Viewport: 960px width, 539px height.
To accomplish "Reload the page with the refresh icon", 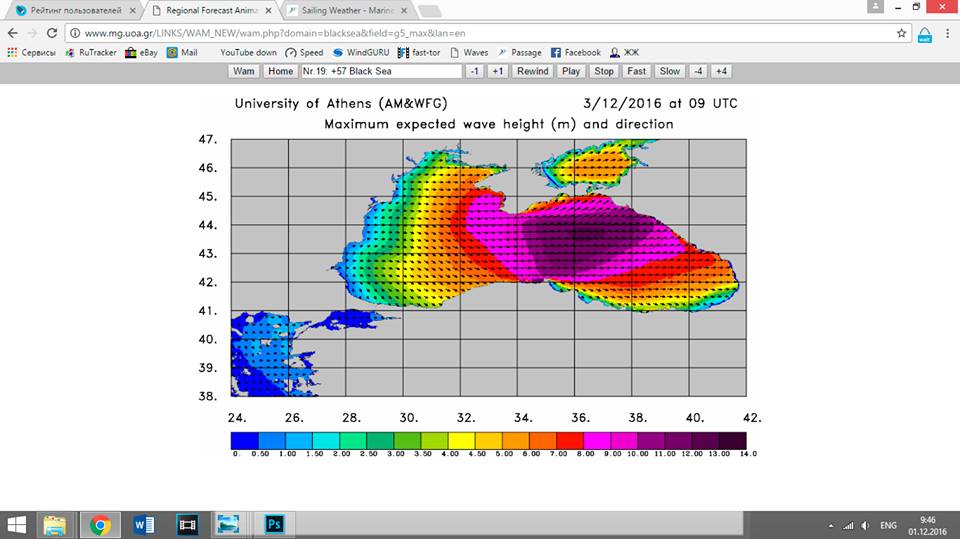I will (51, 33).
